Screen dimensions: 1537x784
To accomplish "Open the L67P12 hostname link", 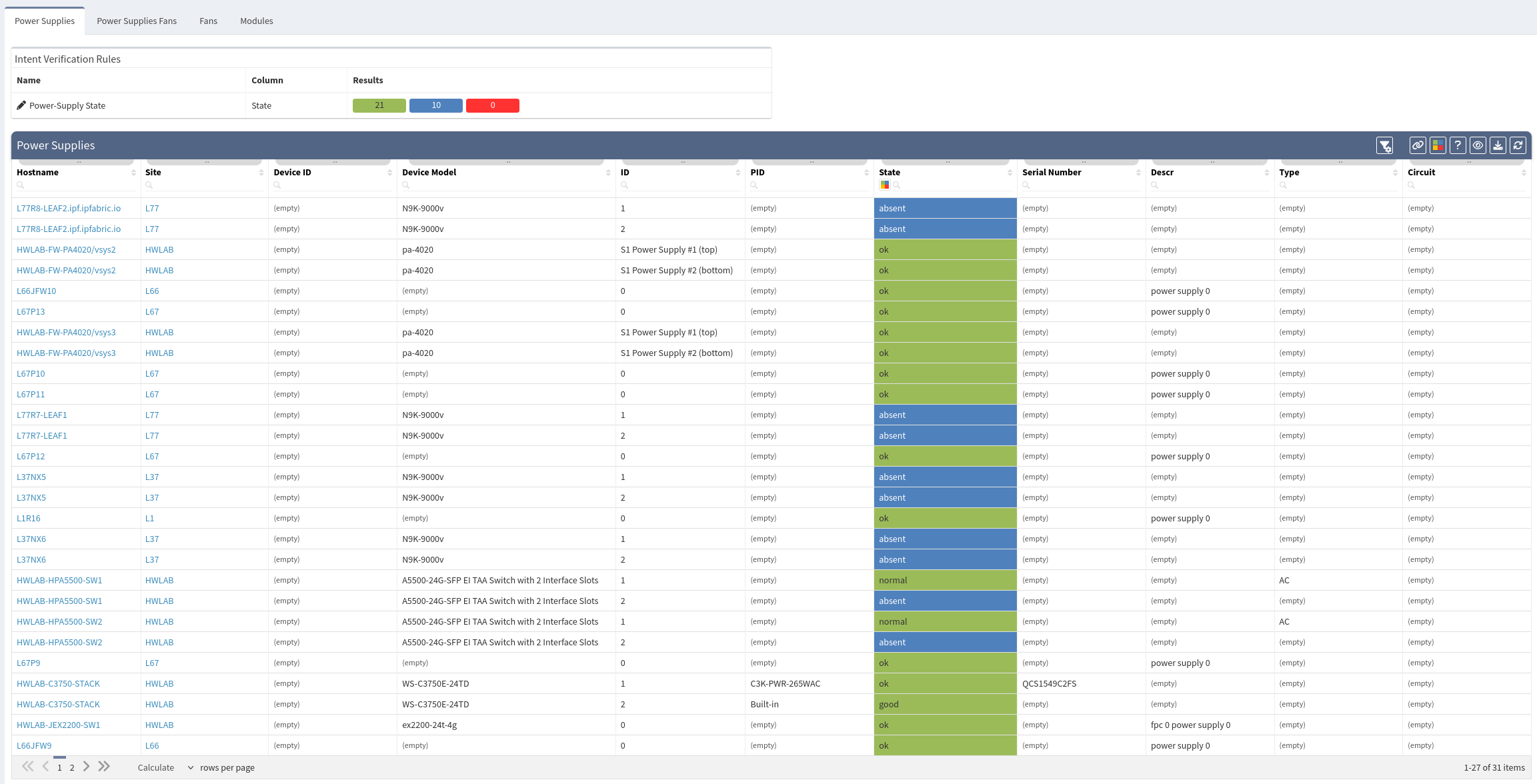I will click(x=31, y=457).
